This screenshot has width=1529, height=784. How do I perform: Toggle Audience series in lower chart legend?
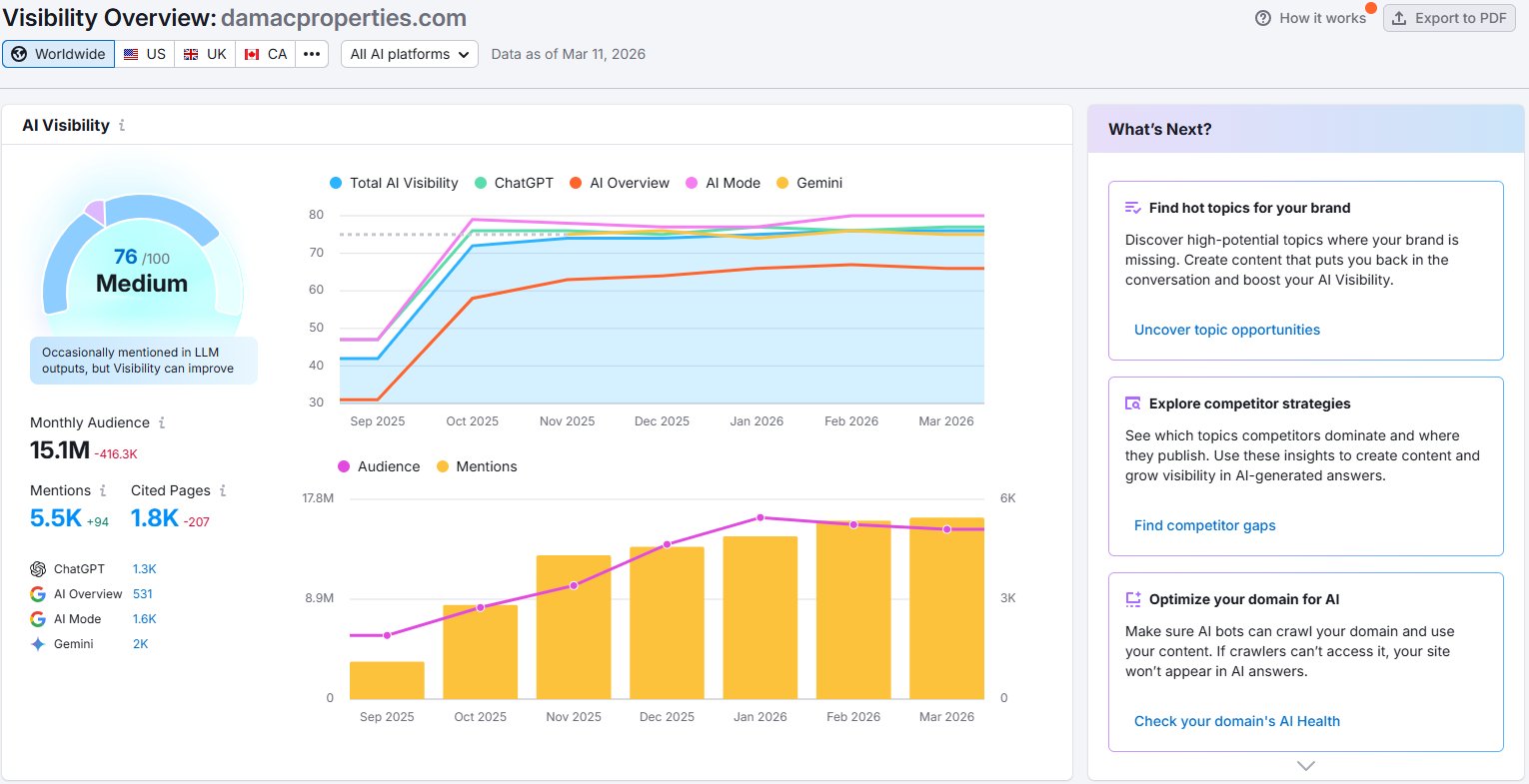coord(379,466)
